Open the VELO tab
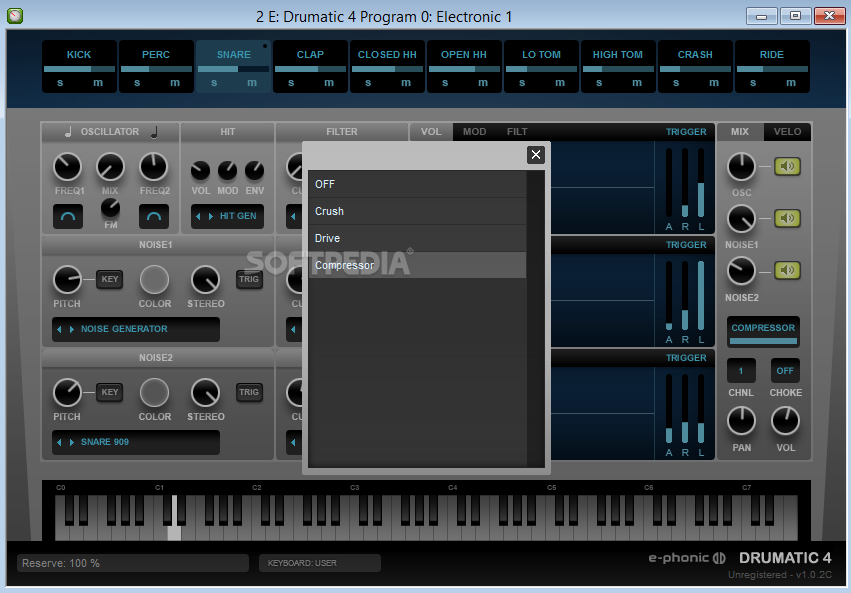This screenshot has width=851, height=593. (787, 132)
